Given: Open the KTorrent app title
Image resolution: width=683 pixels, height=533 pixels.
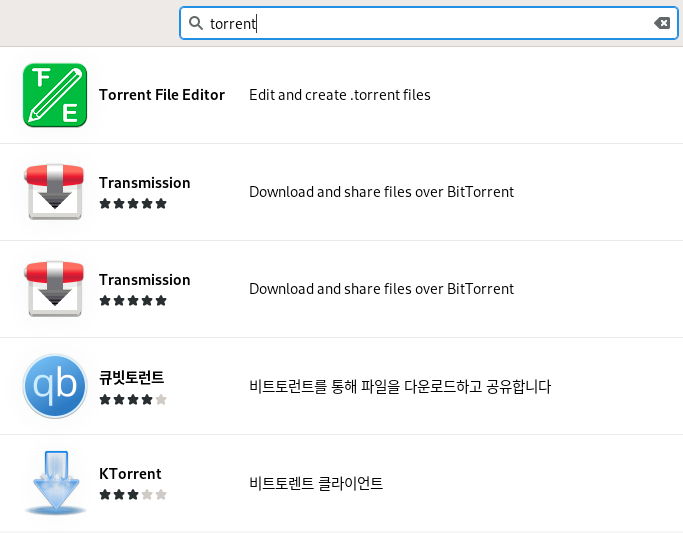Looking at the screenshot, I should [x=130, y=474].
